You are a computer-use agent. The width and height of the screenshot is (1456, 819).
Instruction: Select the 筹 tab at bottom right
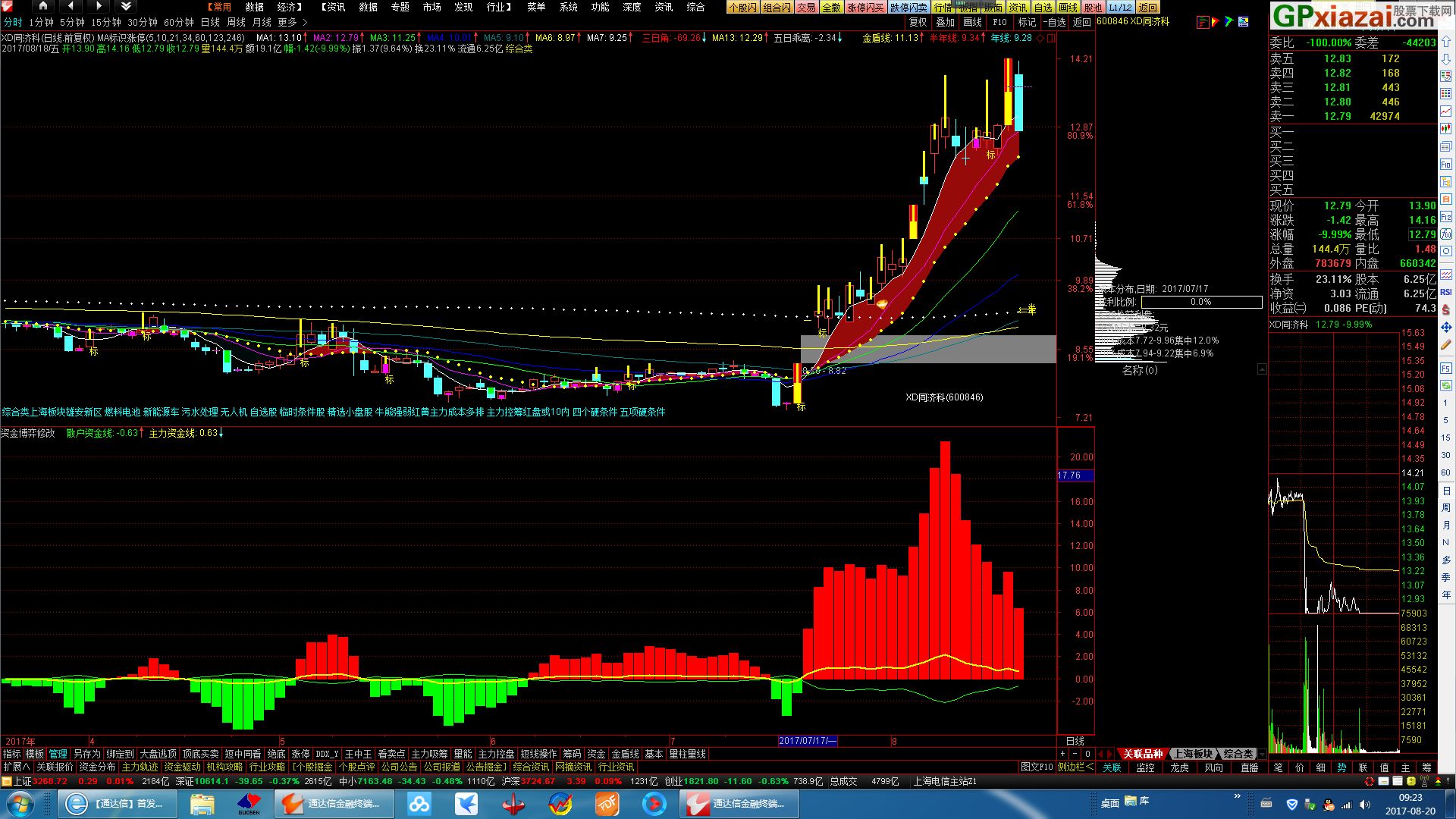1426,767
